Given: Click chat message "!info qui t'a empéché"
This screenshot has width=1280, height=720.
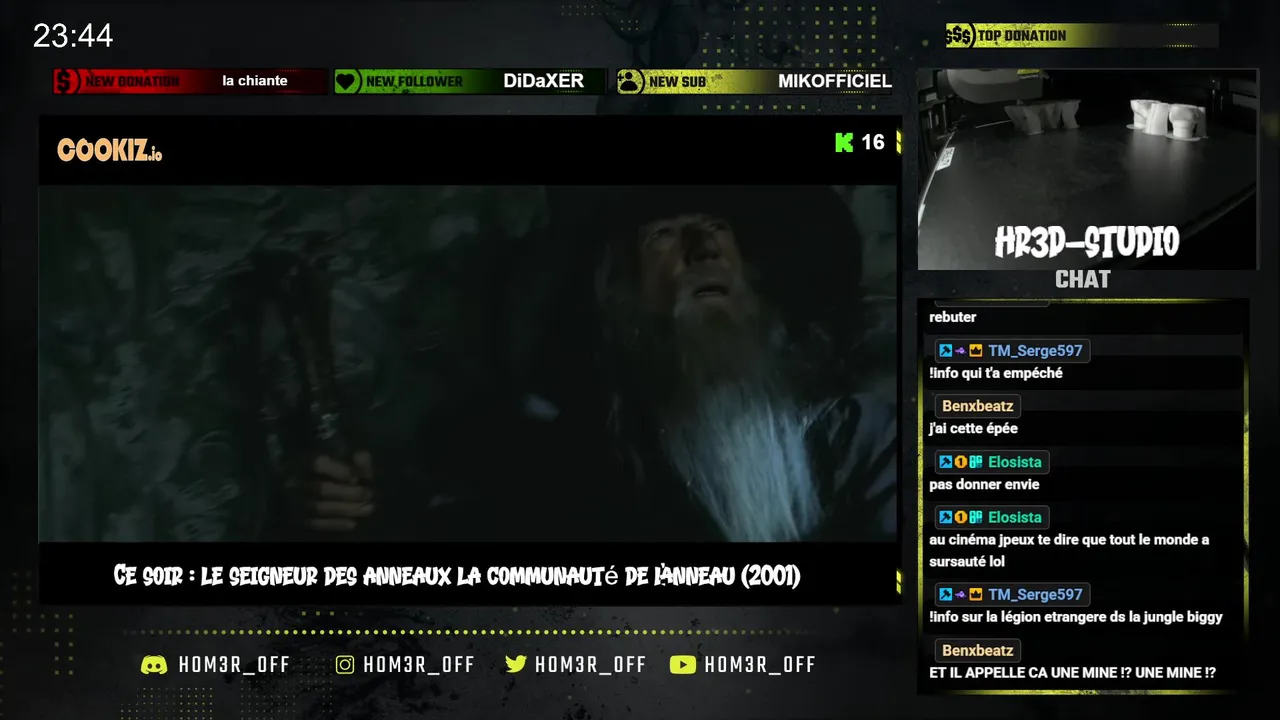Looking at the screenshot, I should 996,373.
